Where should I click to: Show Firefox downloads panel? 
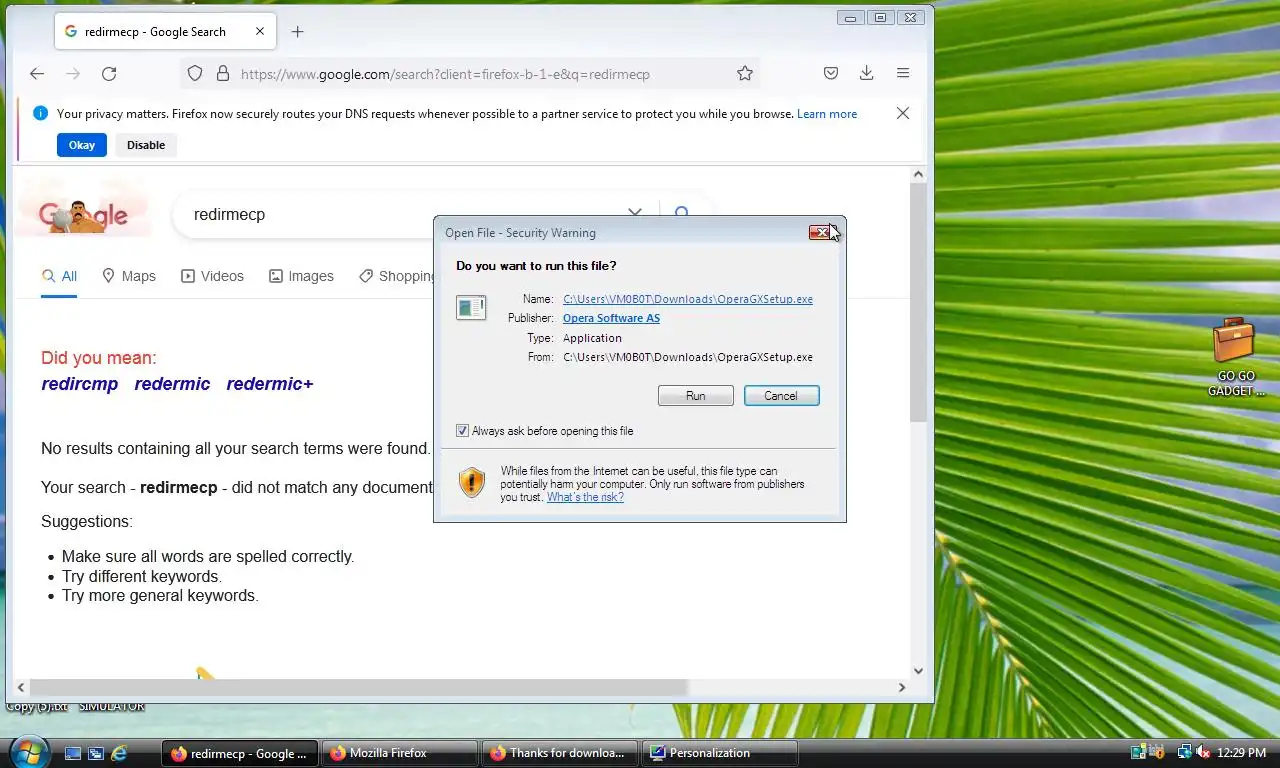coord(866,73)
